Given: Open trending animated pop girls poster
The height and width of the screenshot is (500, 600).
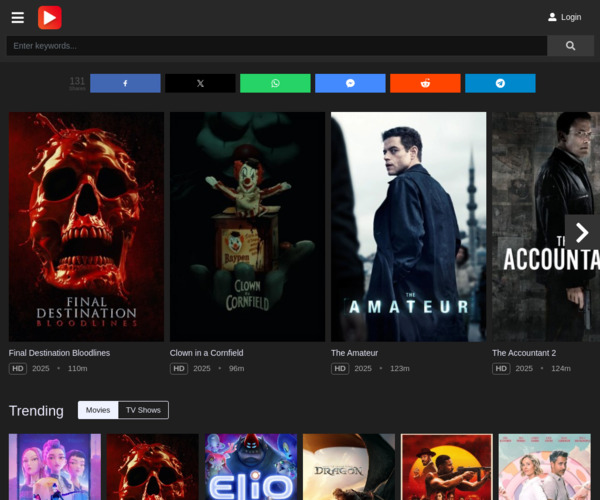Looking at the screenshot, I should [55, 467].
